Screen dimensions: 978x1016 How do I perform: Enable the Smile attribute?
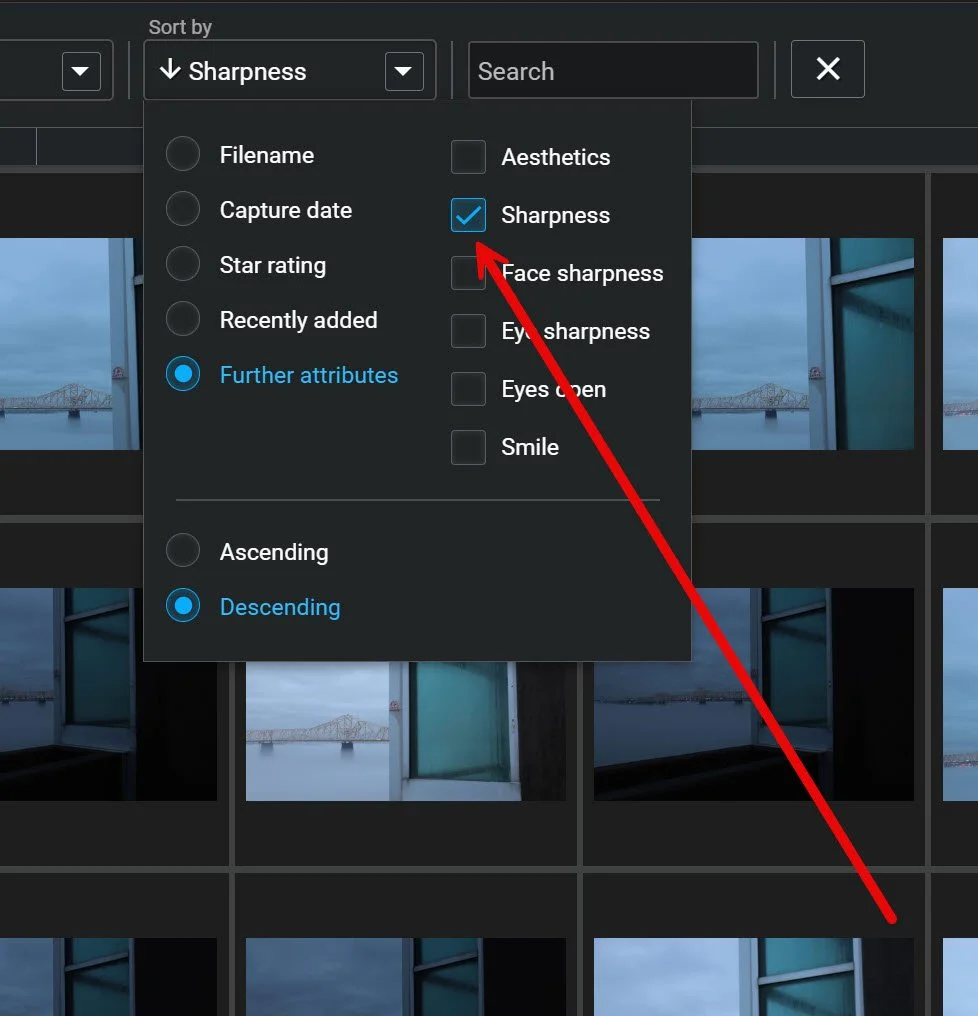pos(468,447)
